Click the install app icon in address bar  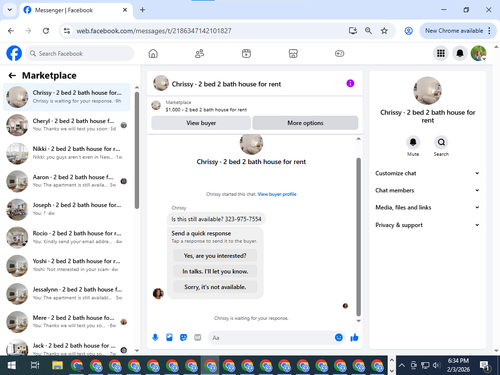pyautogui.click(x=353, y=31)
